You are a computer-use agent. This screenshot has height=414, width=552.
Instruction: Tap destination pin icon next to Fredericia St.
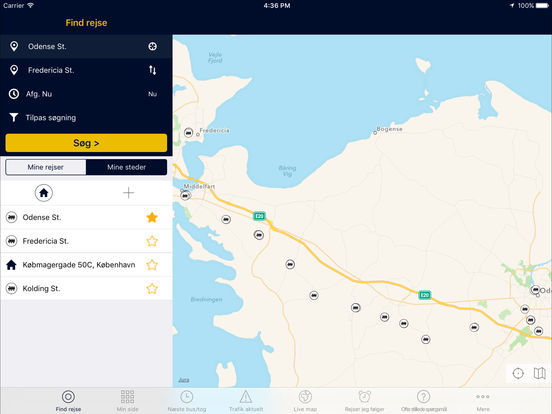point(14,70)
